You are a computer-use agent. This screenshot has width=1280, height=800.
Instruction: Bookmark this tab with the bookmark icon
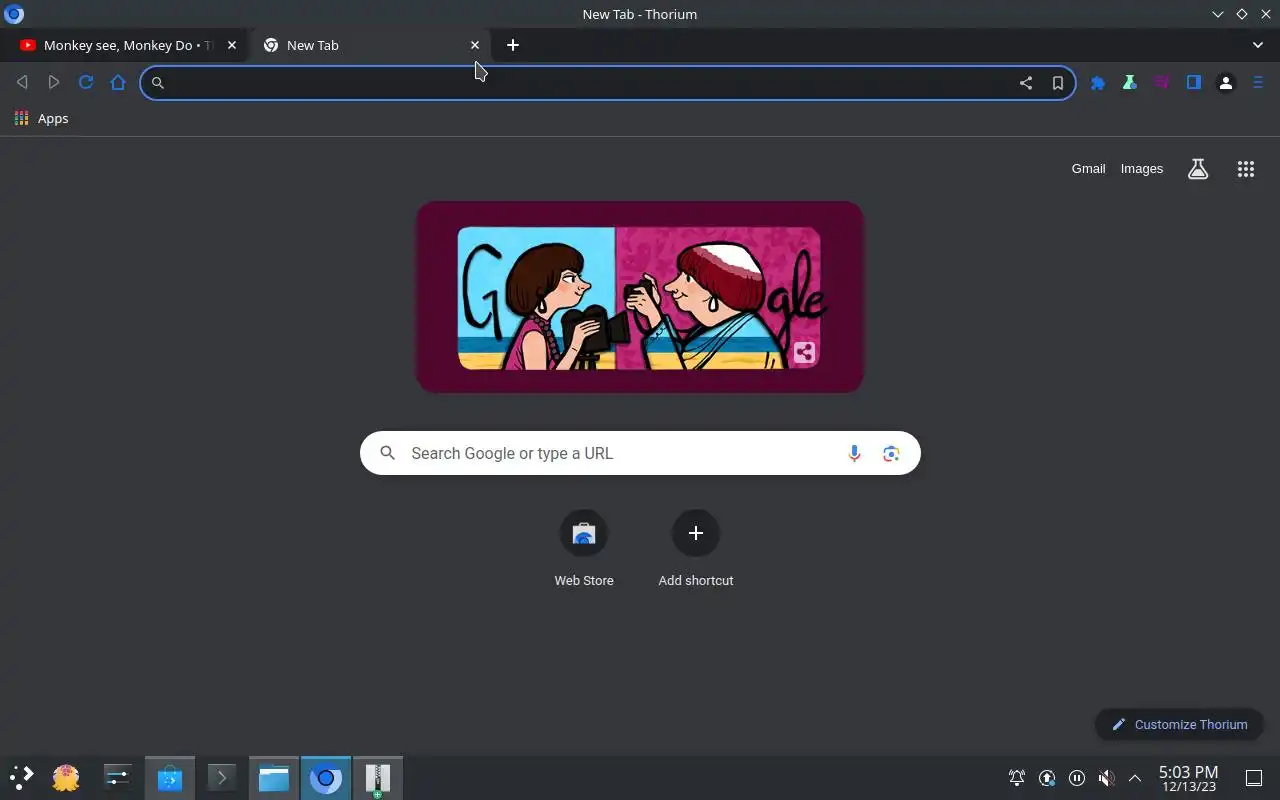1057,83
